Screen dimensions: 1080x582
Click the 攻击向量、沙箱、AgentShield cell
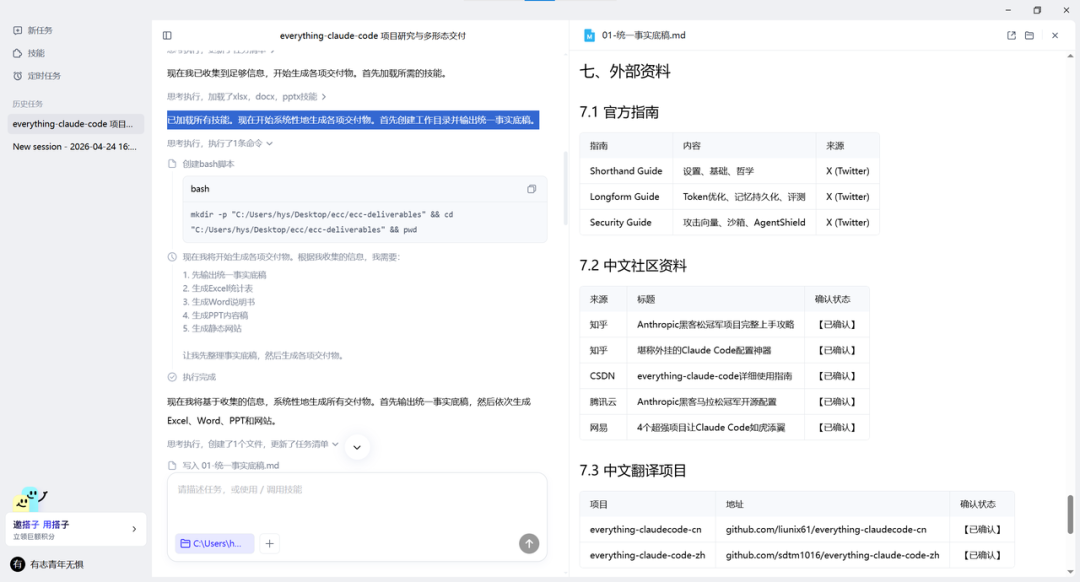click(744, 222)
